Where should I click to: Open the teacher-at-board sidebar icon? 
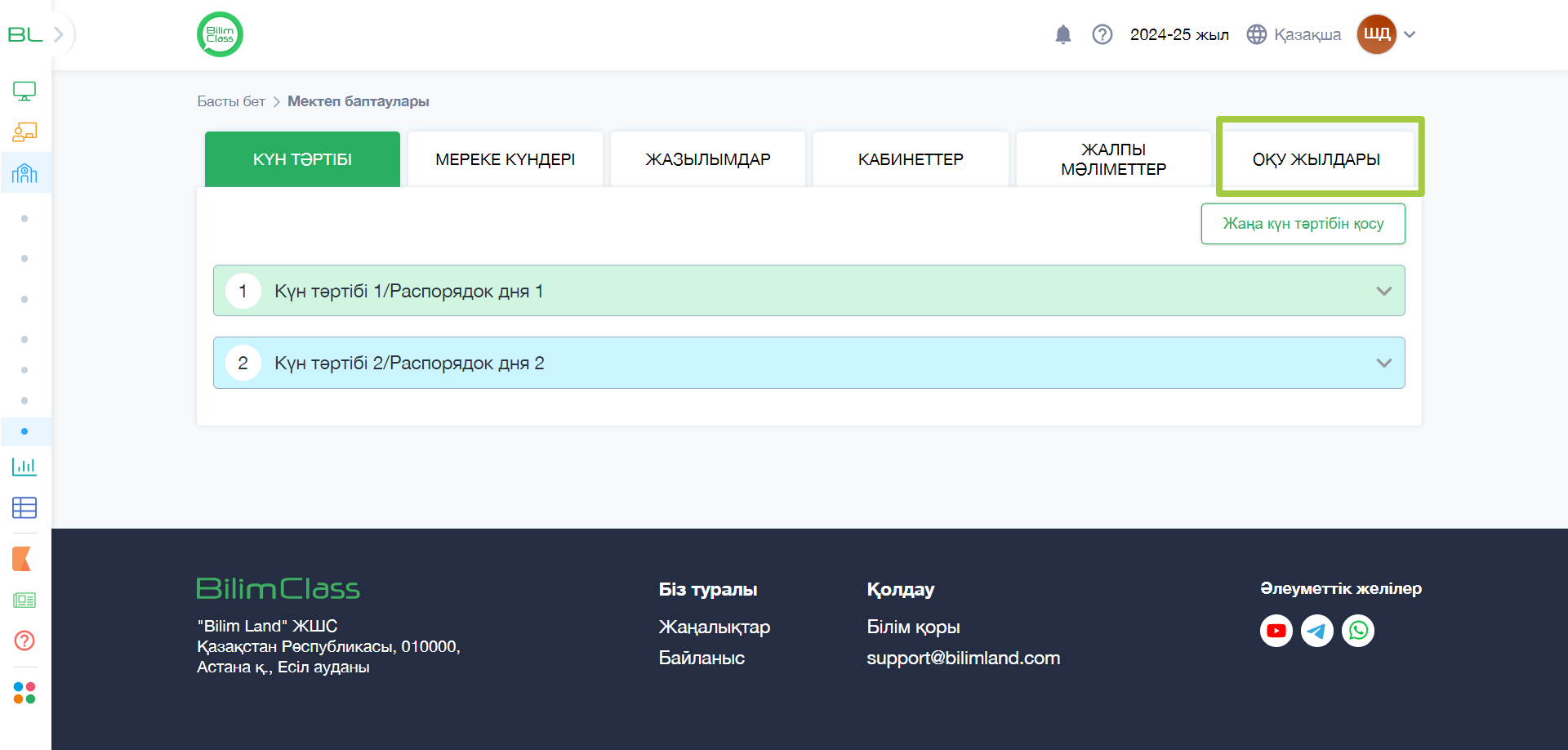[24, 132]
